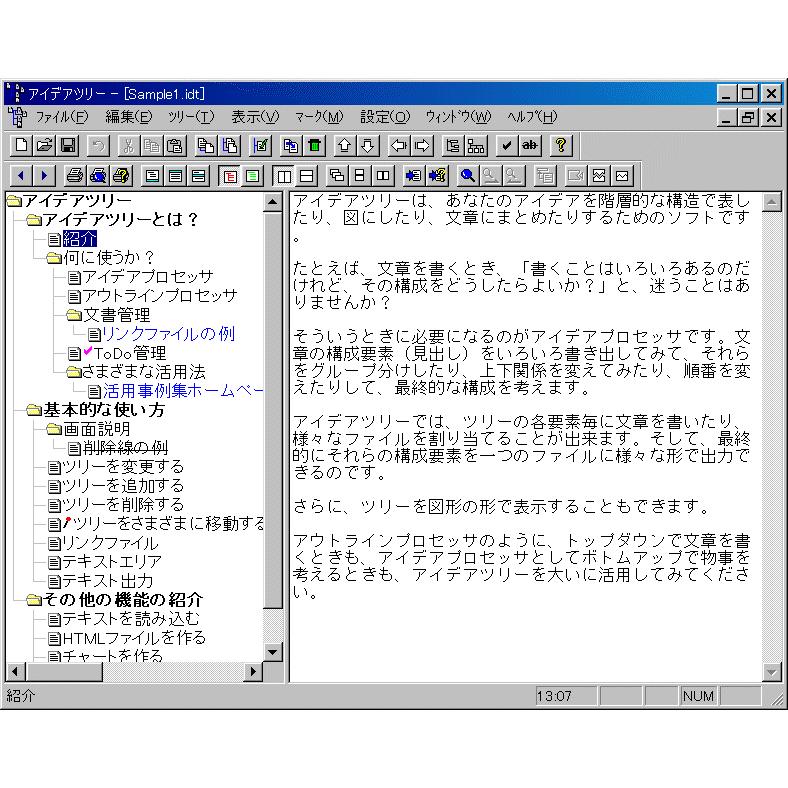Click the yellow question mark help icon
Image resolution: width=788 pixels, height=788 pixels.
click(x=561, y=145)
